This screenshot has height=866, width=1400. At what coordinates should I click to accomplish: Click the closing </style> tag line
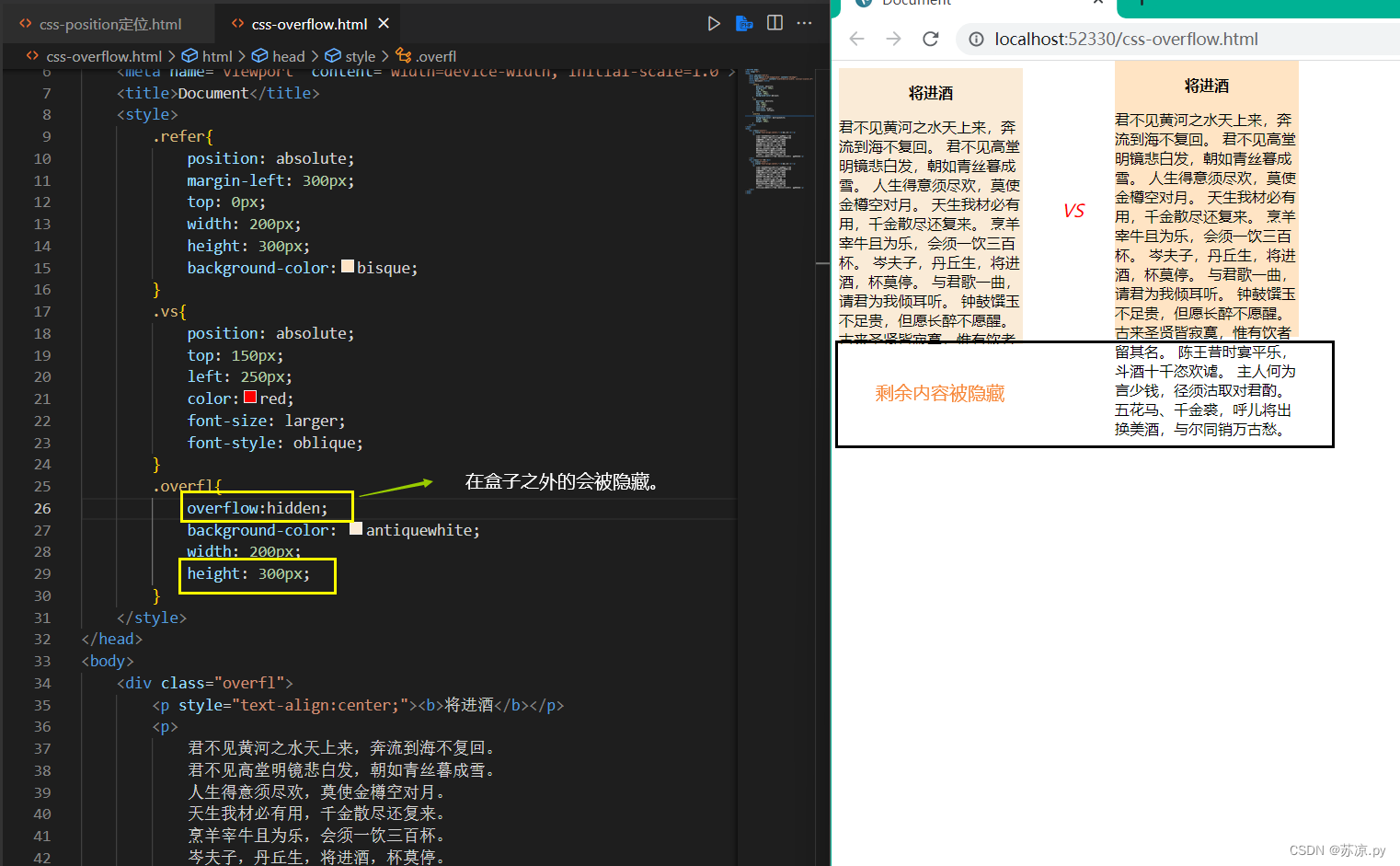(152, 618)
